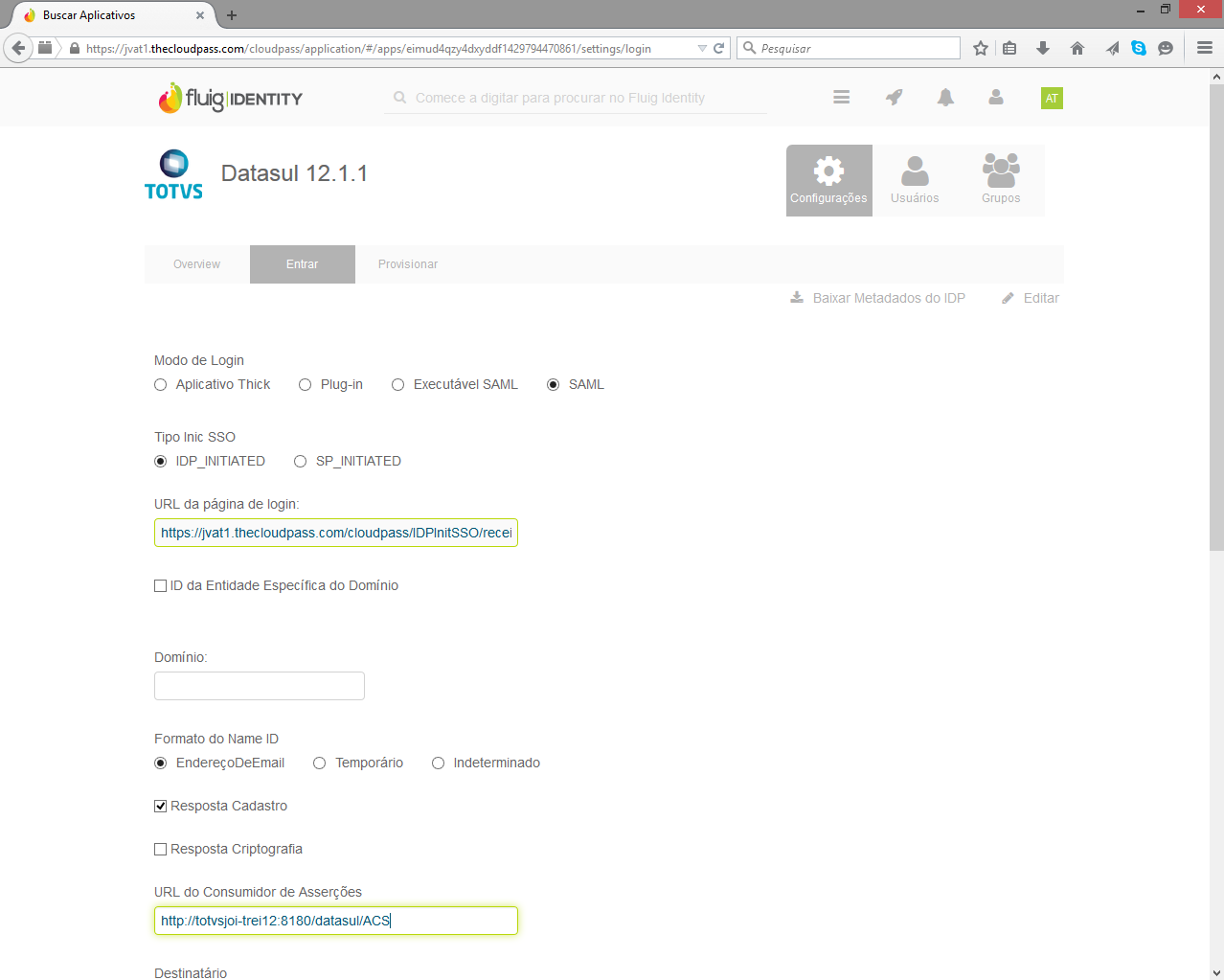Select Executável SAML login mode
Screen dimensions: 1224x980
[397, 384]
